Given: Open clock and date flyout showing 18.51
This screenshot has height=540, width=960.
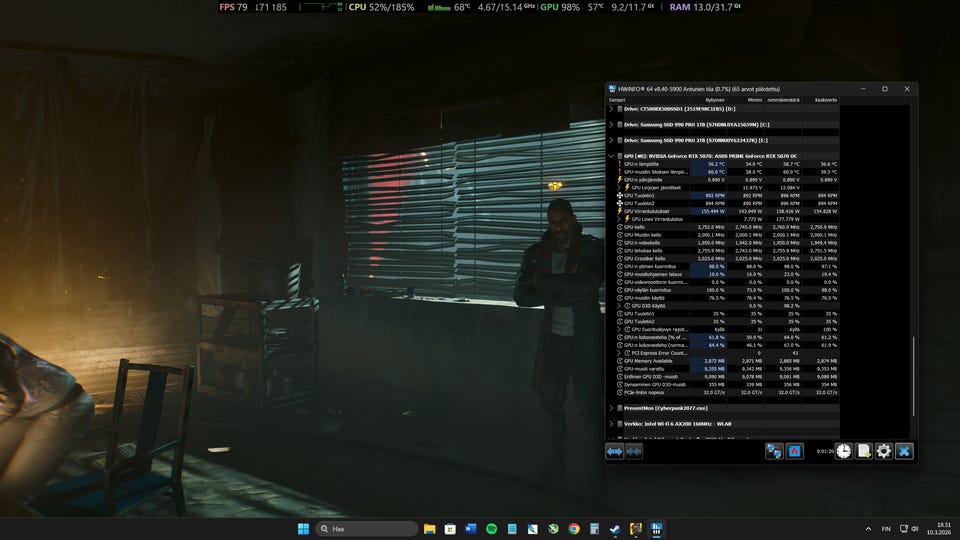Looking at the screenshot, I should [x=939, y=529].
